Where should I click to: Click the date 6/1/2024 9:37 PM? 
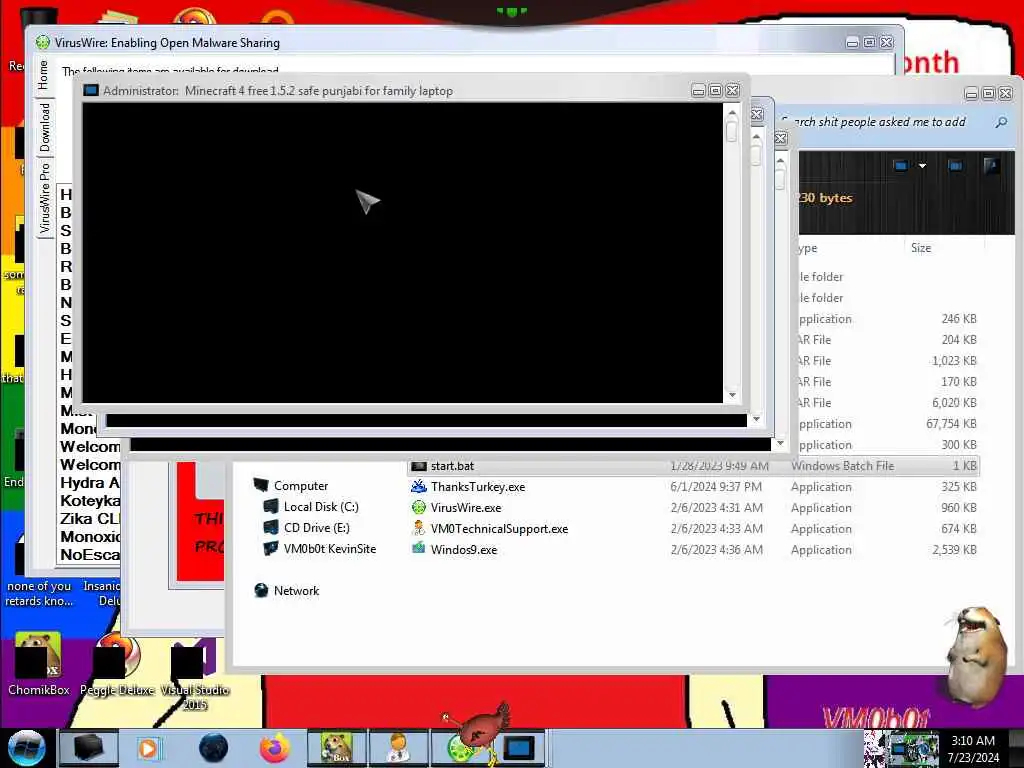(716, 487)
